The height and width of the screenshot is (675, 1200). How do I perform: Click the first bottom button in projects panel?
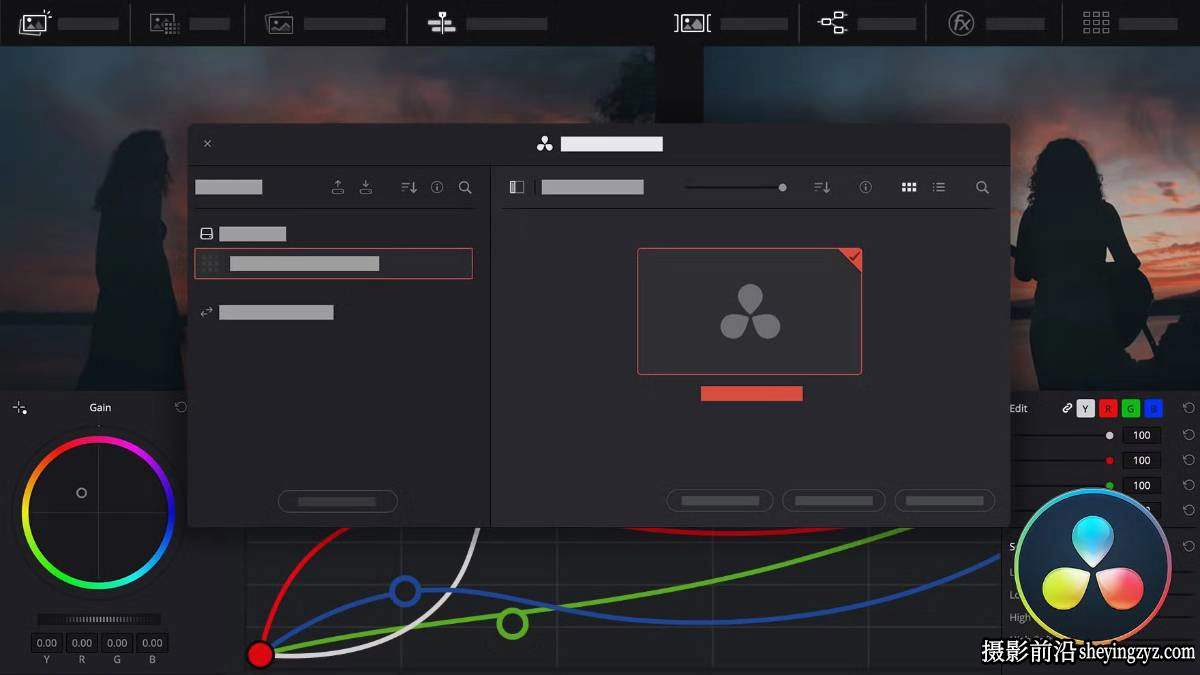(x=720, y=501)
